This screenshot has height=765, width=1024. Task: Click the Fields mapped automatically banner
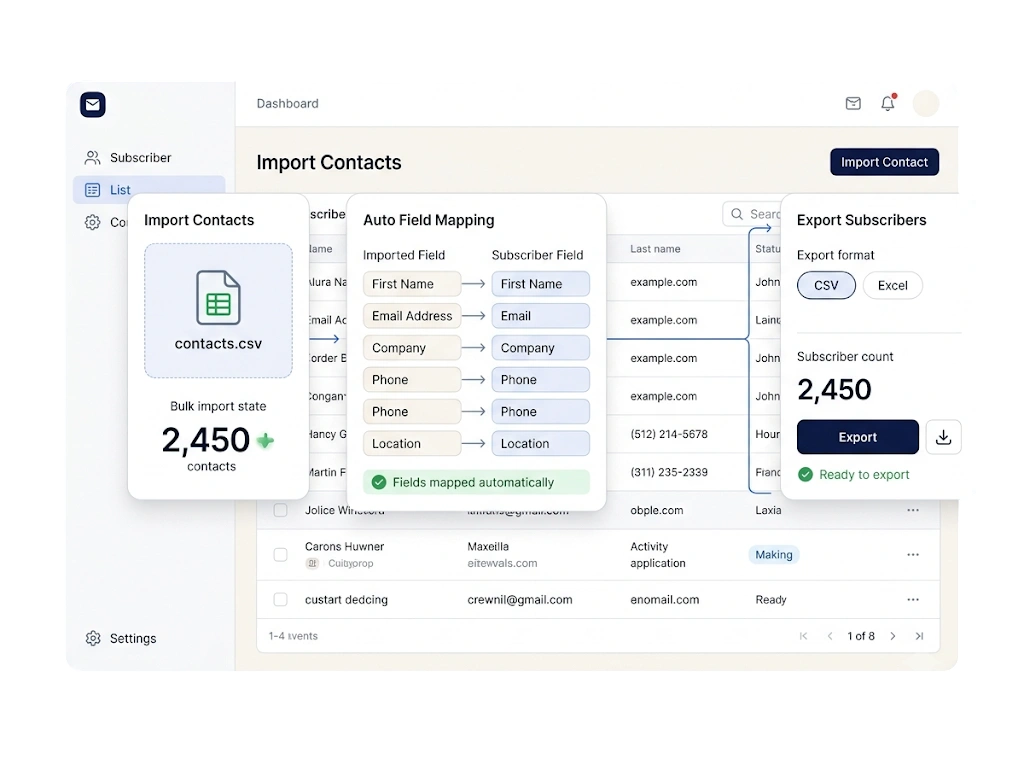(476, 482)
